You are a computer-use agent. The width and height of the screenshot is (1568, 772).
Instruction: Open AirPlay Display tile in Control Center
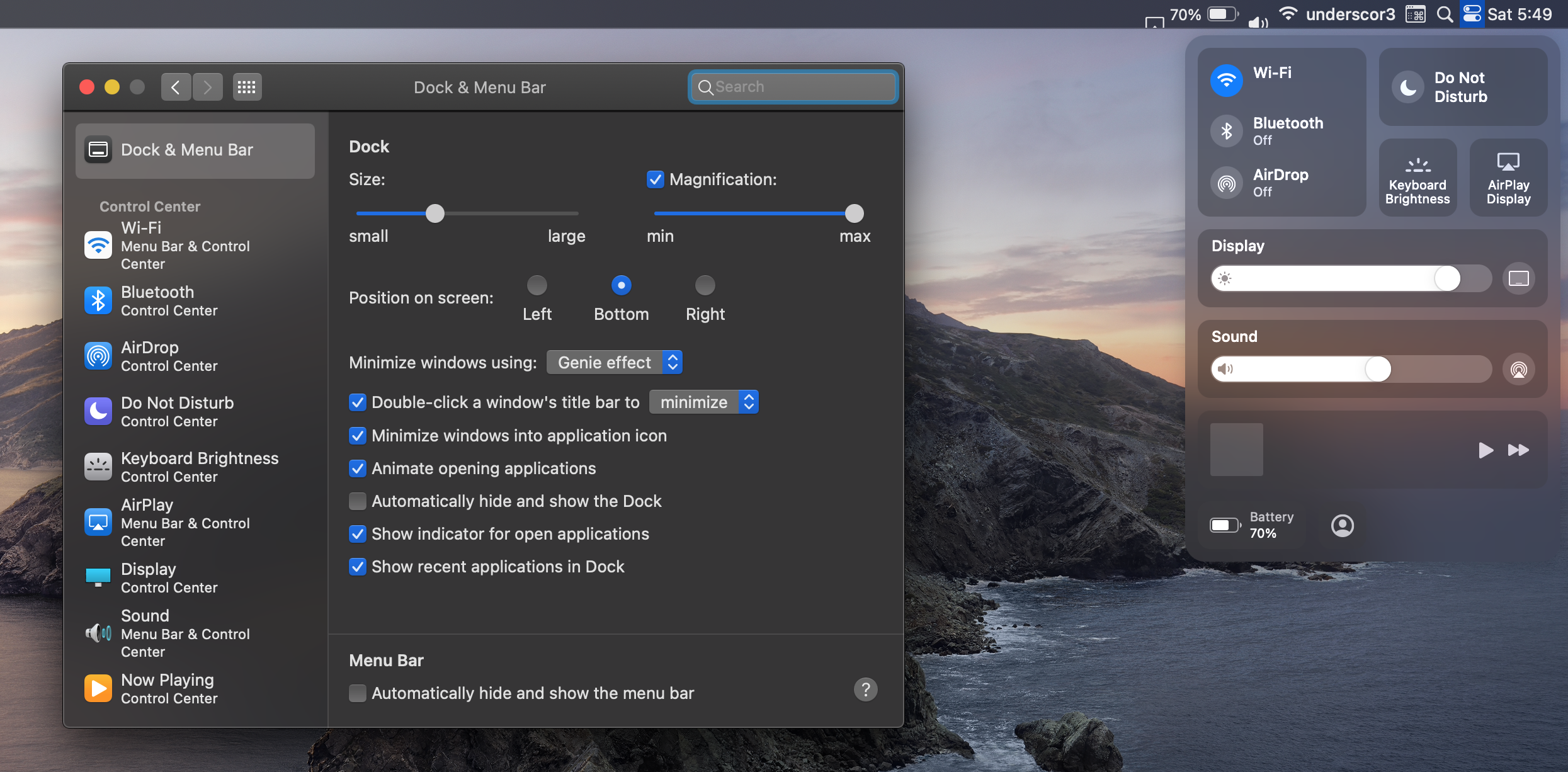point(1508,178)
